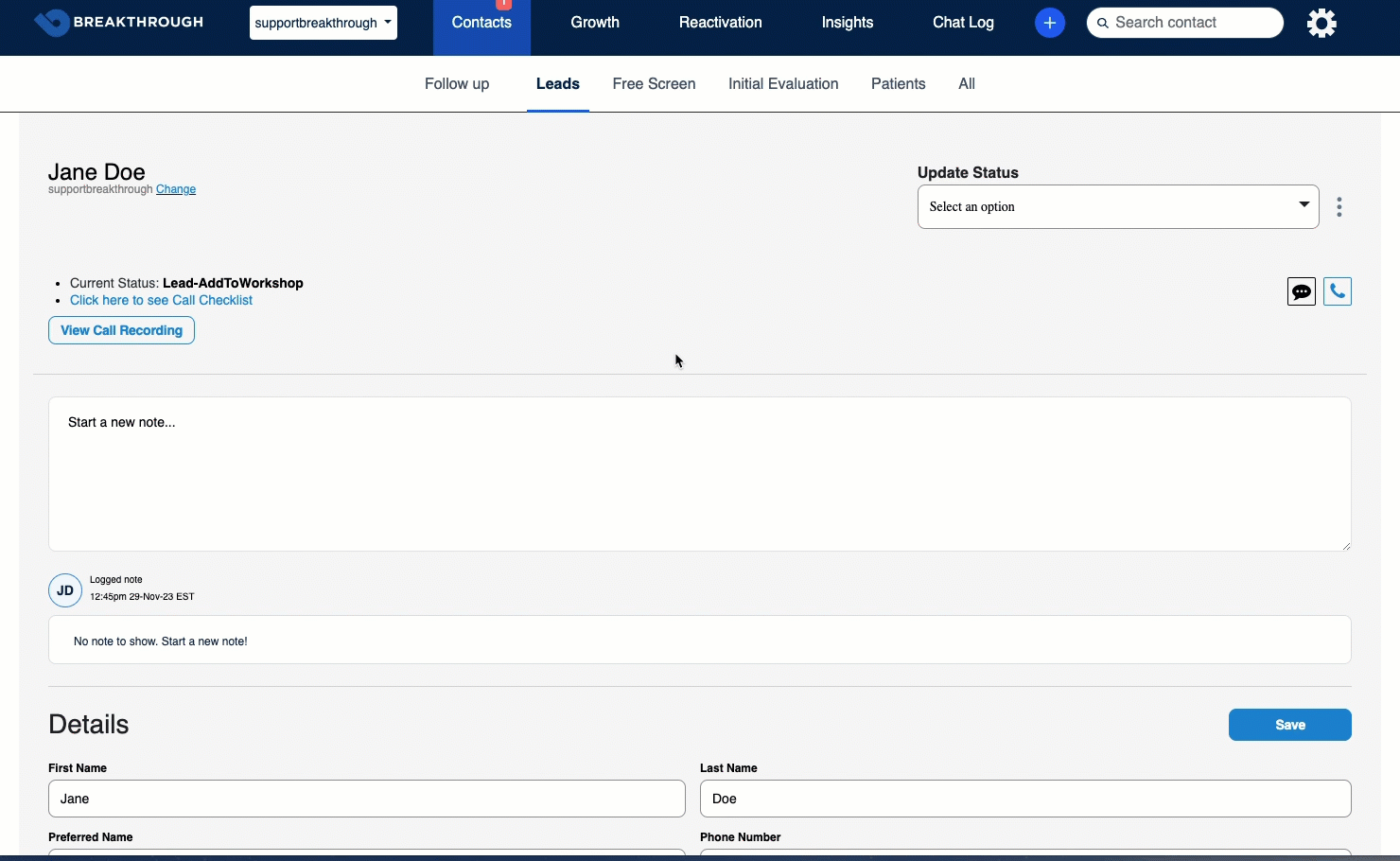This screenshot has width=1400, height=861.
Task: Open settings gear icon
Action: click(x=1321, y=23)
